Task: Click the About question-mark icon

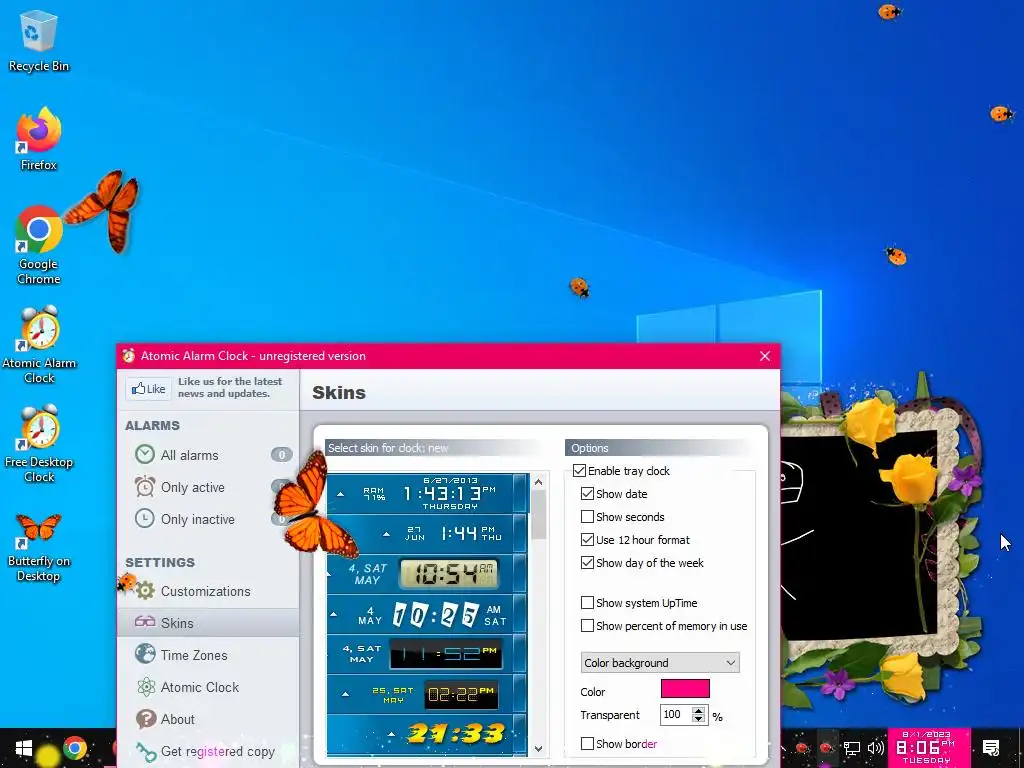Action: pos(146,718)
